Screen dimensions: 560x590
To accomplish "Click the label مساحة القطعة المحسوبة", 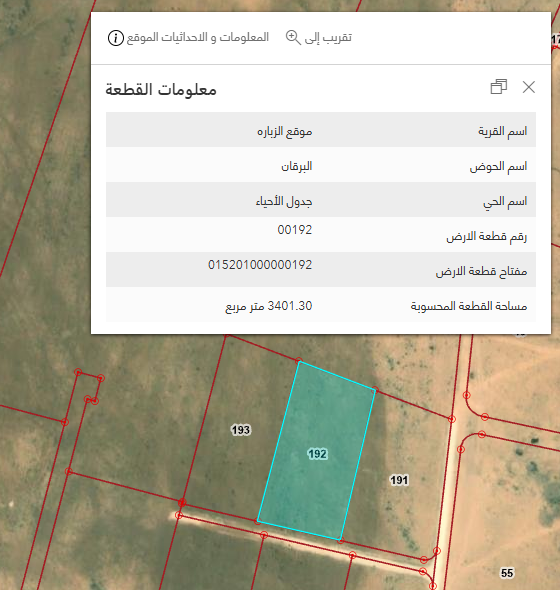I will tap(469, 306).
